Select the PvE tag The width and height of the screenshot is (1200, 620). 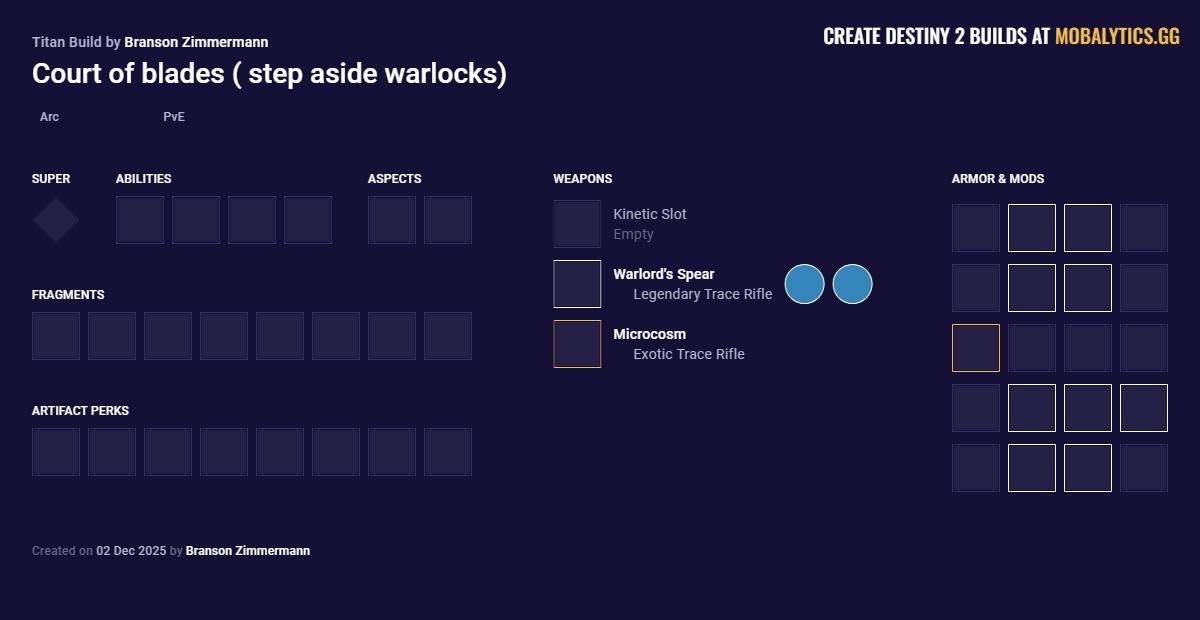coord(174,117)
